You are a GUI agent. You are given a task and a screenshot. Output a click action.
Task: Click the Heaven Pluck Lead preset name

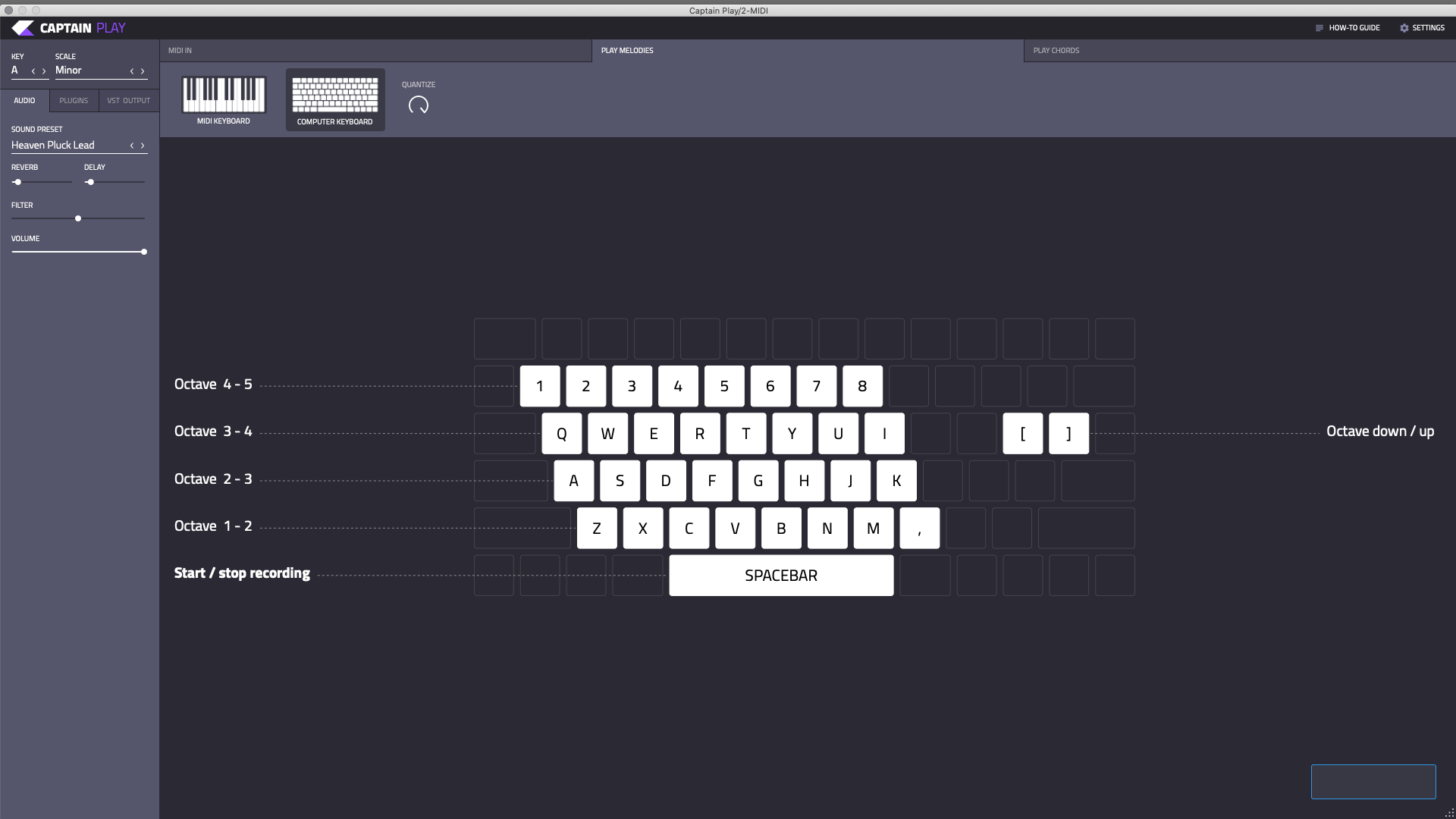coord(53,146)
